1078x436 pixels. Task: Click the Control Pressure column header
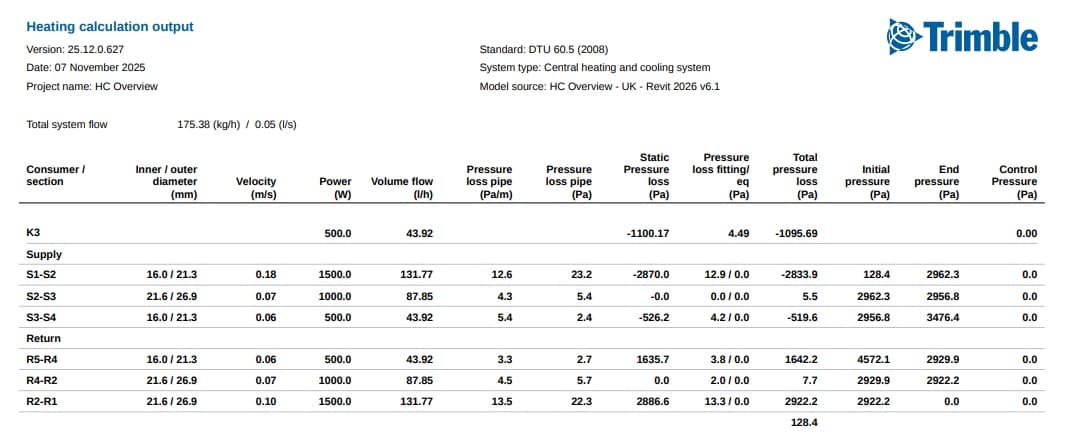pos(1014,182)
